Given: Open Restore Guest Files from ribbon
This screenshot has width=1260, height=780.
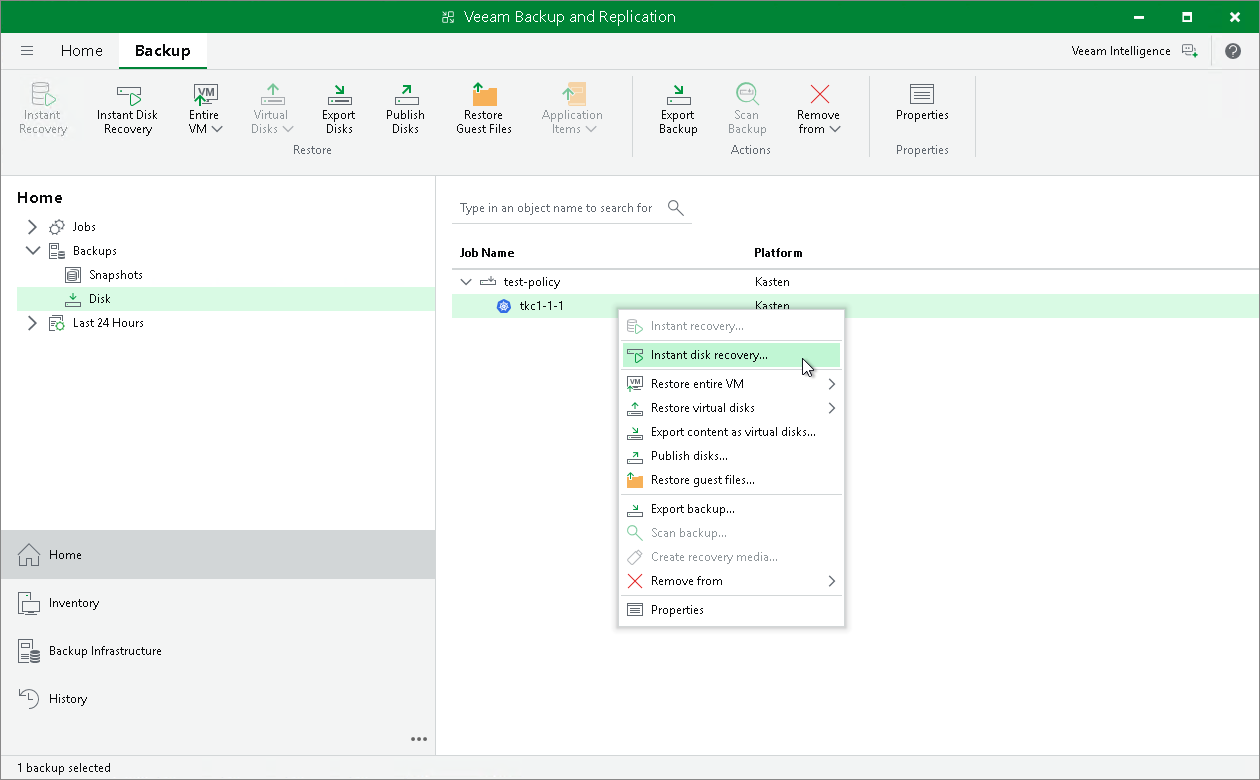Looking at the screenshot, I should 484,108.
